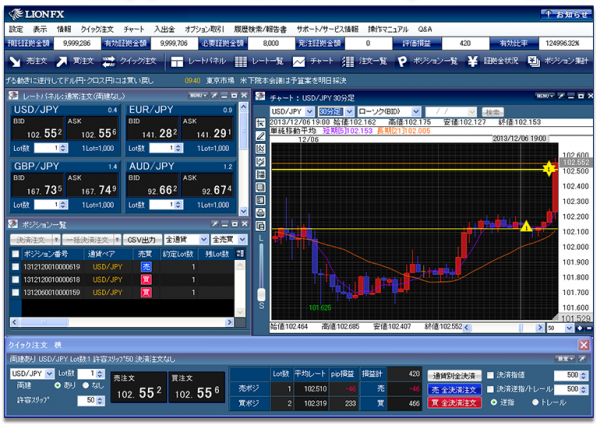Click the quick order 買注文 102.556 price button

196,387
